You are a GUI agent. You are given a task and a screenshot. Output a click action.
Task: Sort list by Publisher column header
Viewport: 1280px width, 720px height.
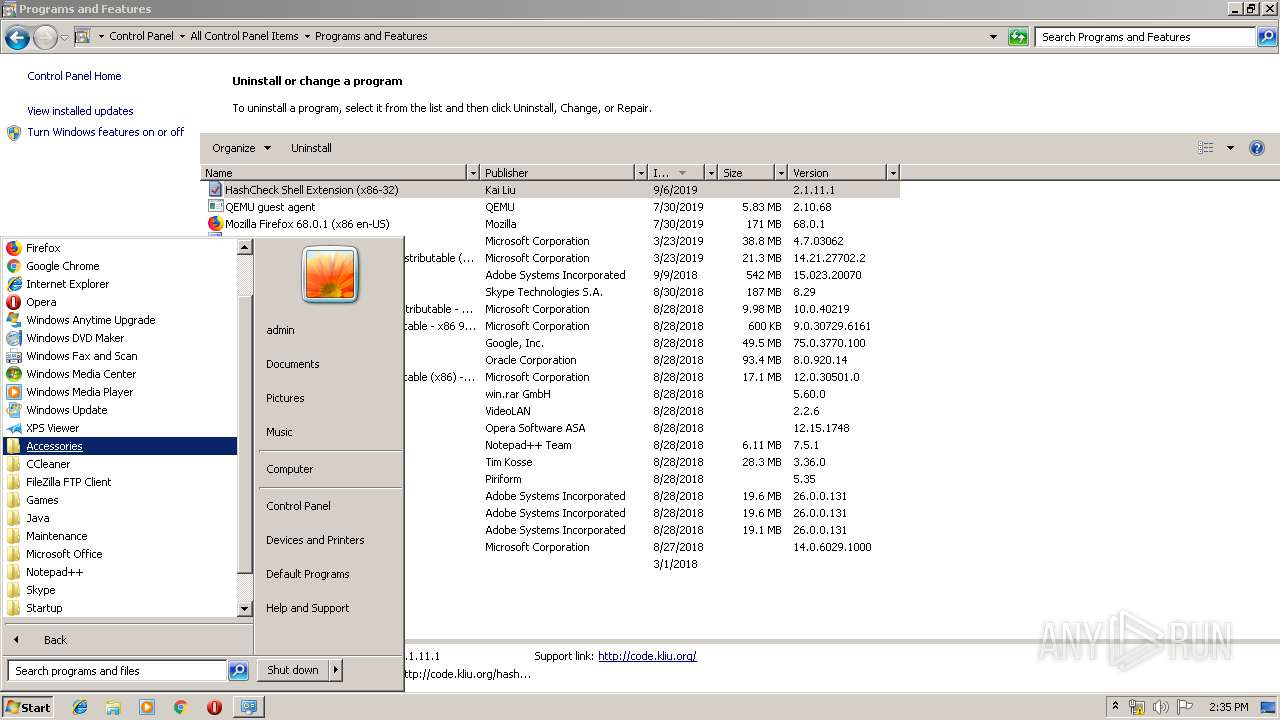point(557,173)
